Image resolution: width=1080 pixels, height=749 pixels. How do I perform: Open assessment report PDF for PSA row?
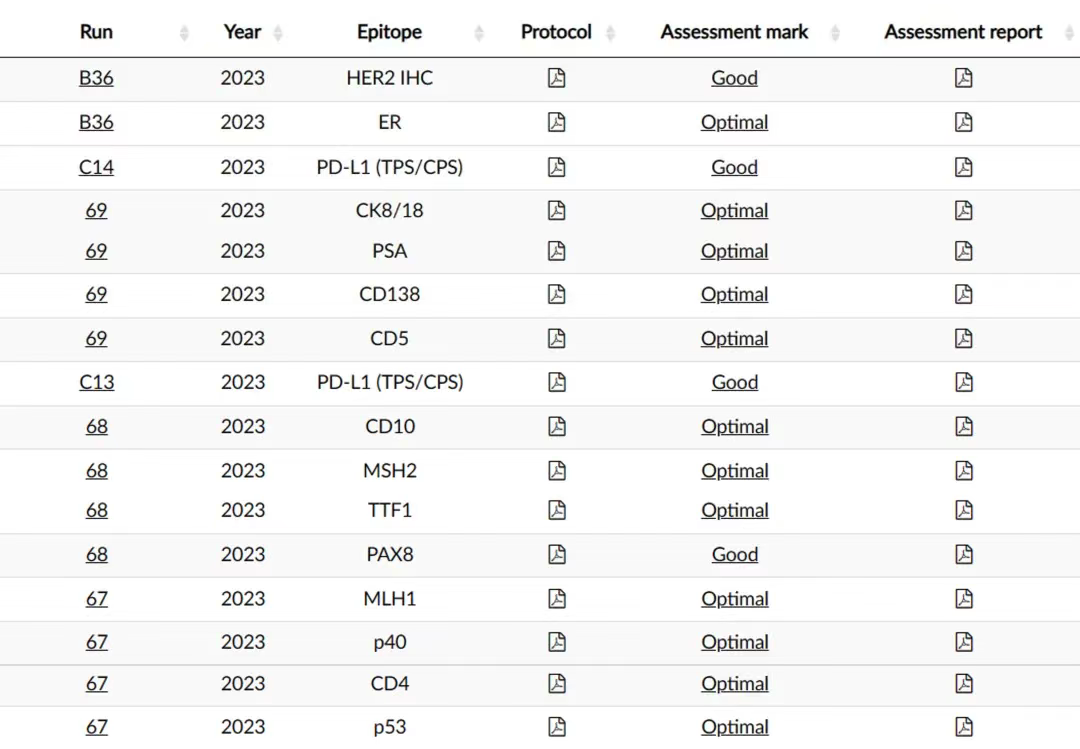[x=963, y=250]
